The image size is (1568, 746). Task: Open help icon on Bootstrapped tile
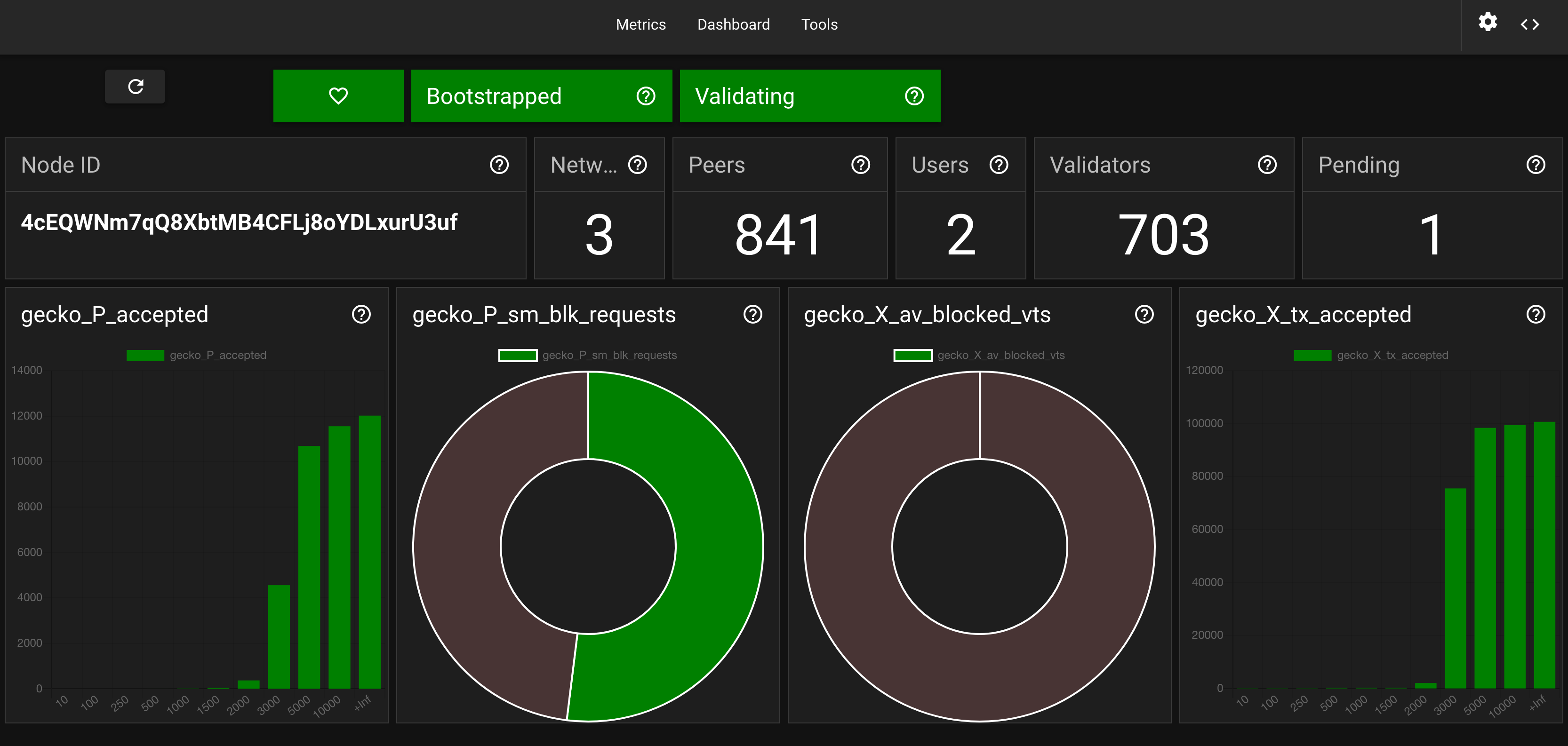tap(645, 95)
